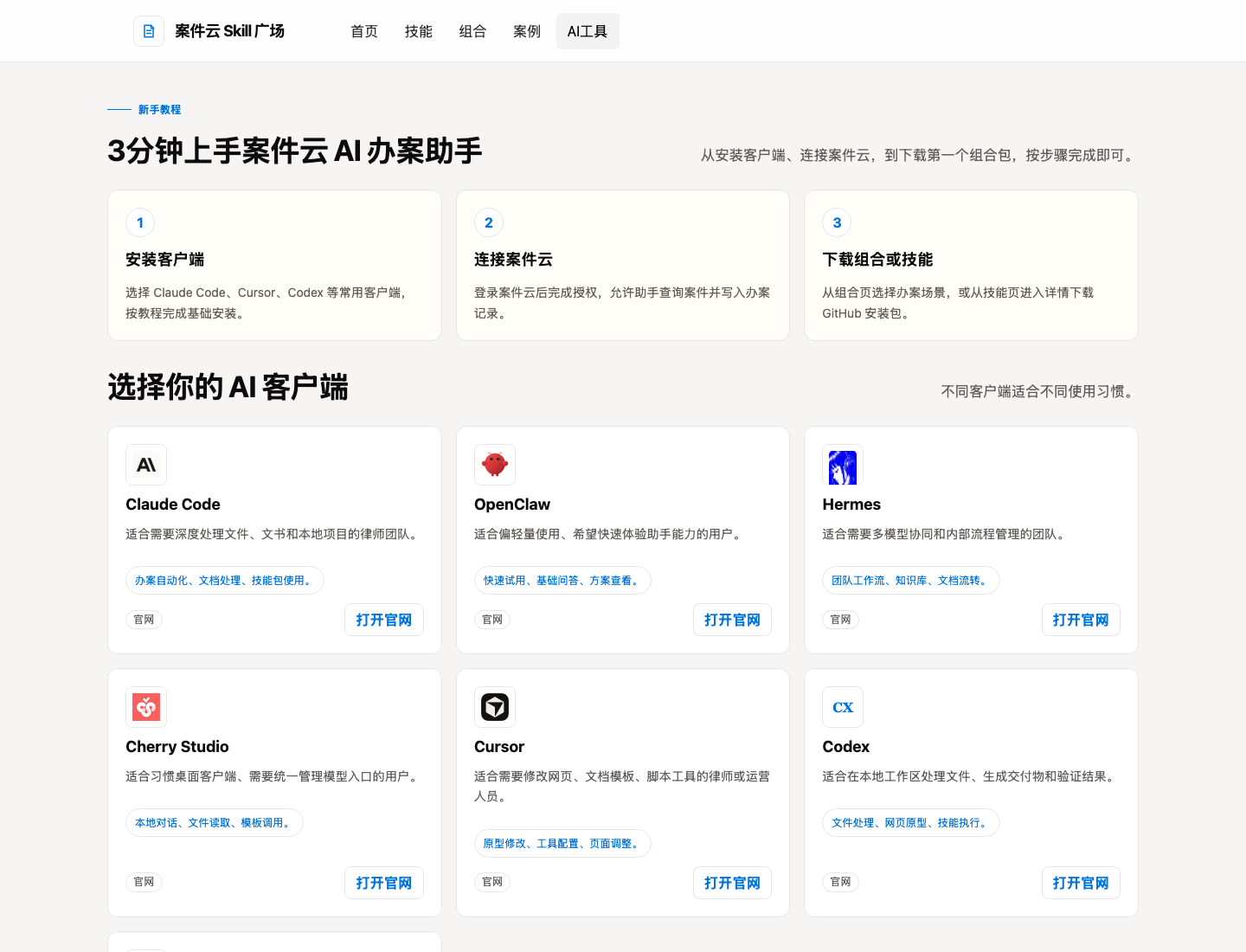Click 打开官网 for Claude Code
The image size is (1246, 952).
tap(384, 620)
